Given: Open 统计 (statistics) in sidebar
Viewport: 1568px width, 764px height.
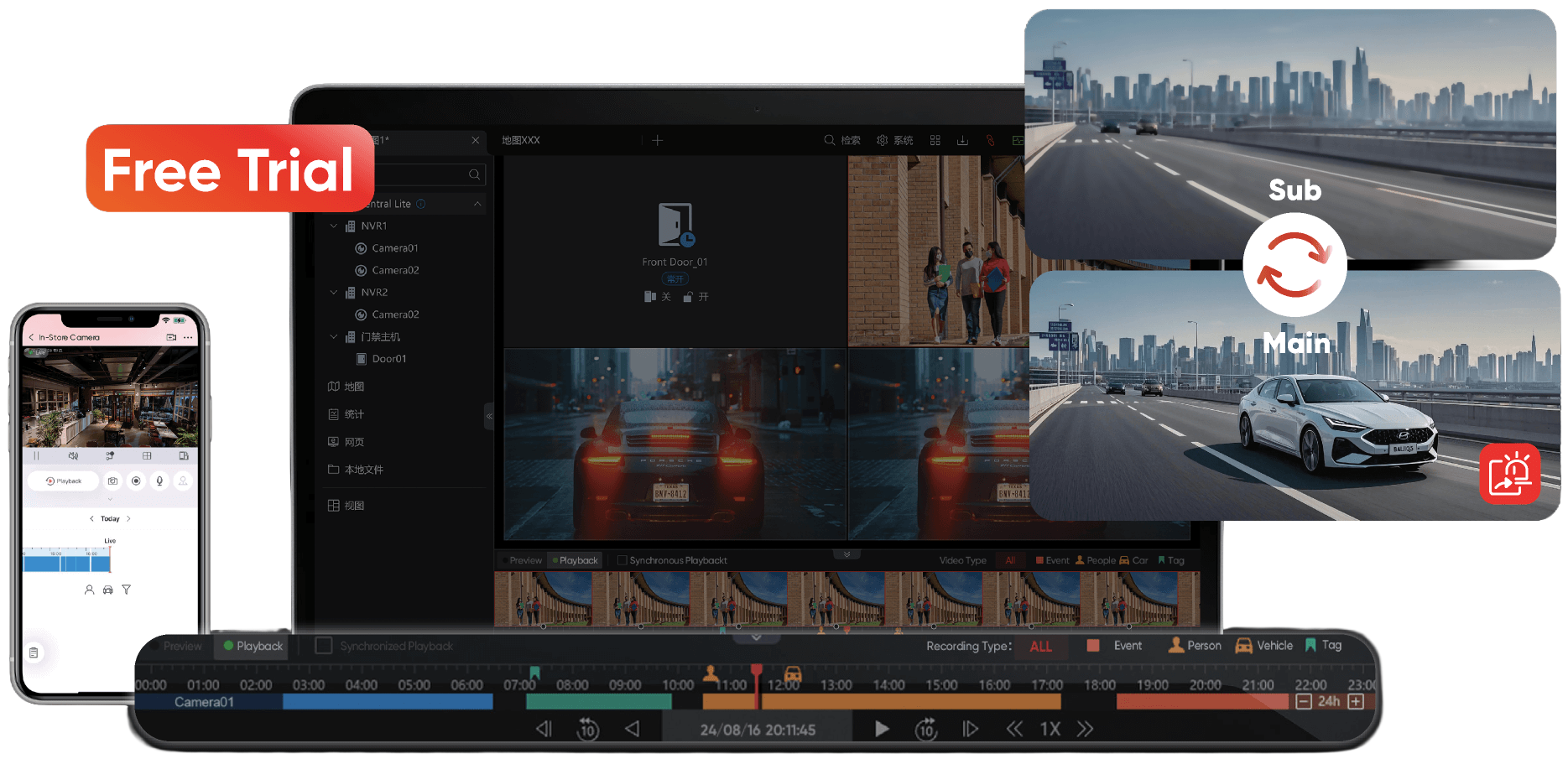Looking at the screenshot, I should point(346,414).
